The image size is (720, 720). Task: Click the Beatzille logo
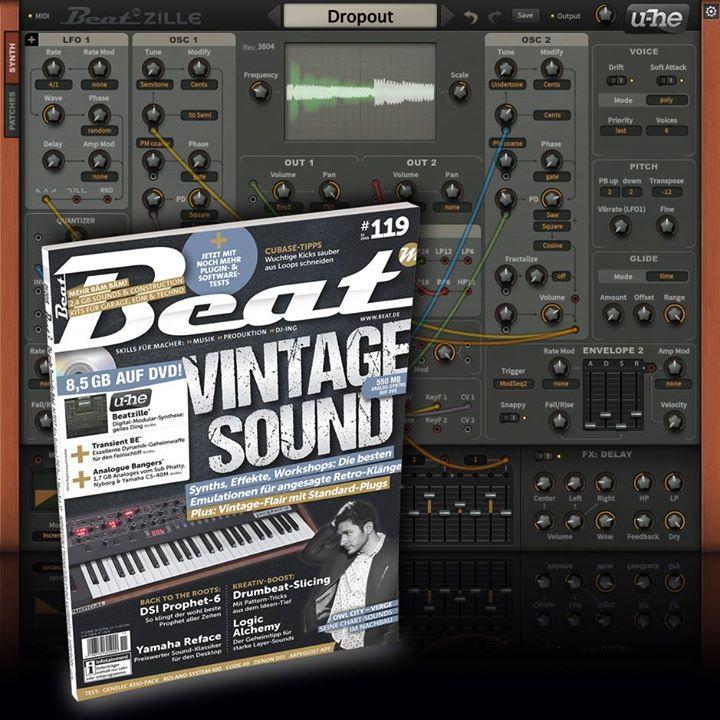[132, 17]
